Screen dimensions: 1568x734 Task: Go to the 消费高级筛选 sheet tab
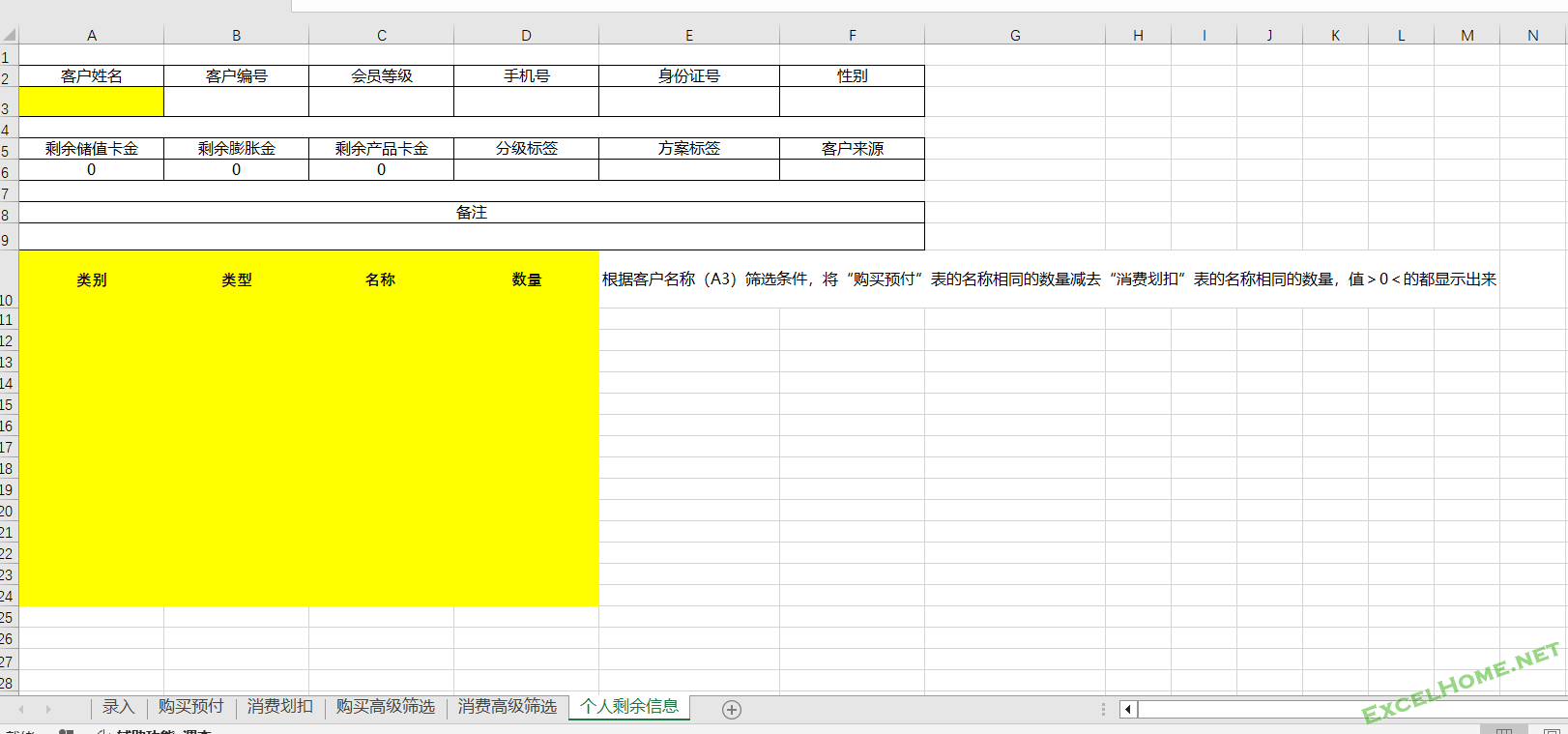pyautogui.click(x=507, y=707)
